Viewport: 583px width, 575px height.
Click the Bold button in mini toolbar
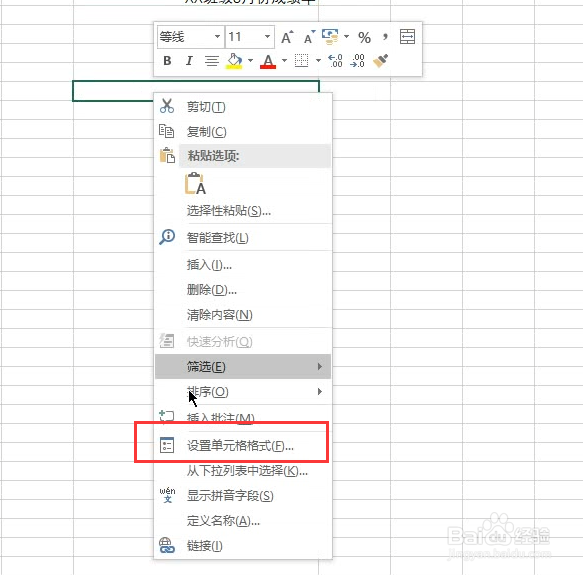click(167, 61)
